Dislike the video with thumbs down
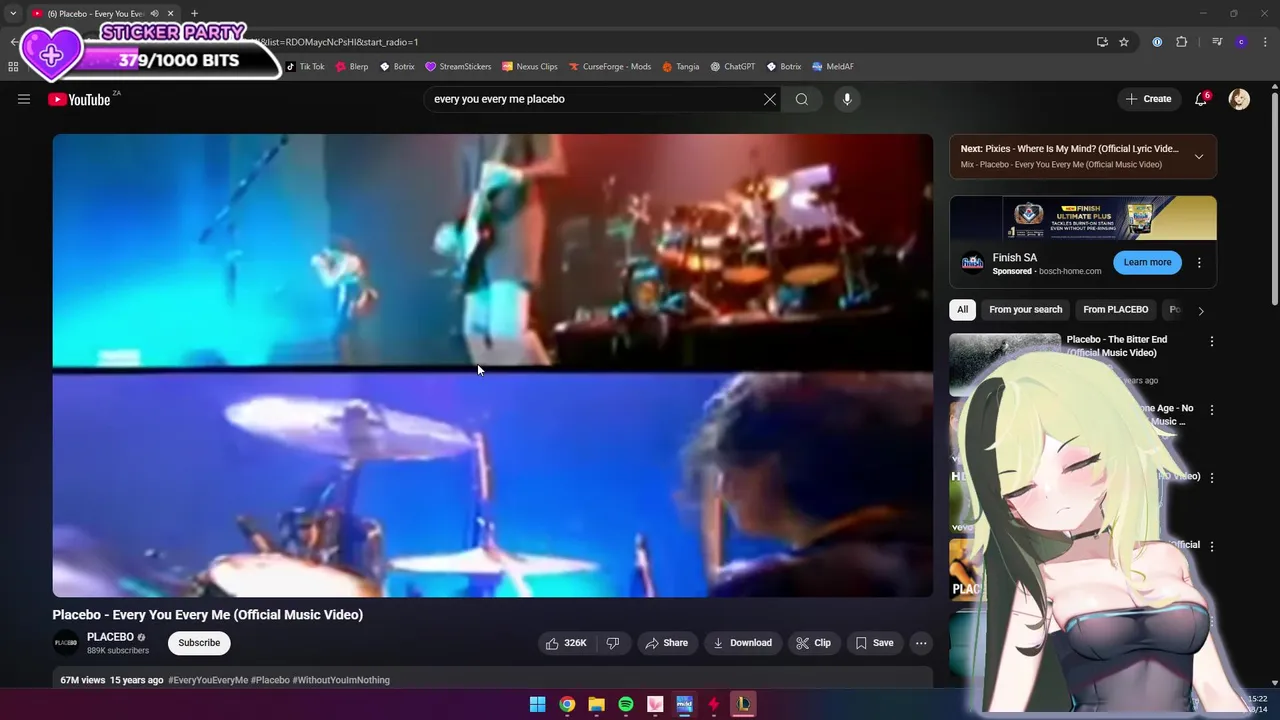Image resolution: width=1280 pixels, height=720 pixels. 613,643
